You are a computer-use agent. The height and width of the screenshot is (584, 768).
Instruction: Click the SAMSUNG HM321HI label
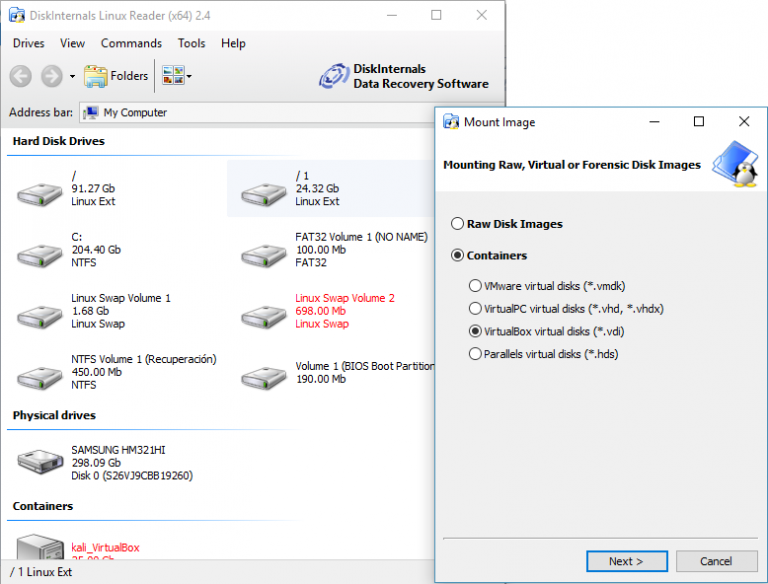[118, 450]
